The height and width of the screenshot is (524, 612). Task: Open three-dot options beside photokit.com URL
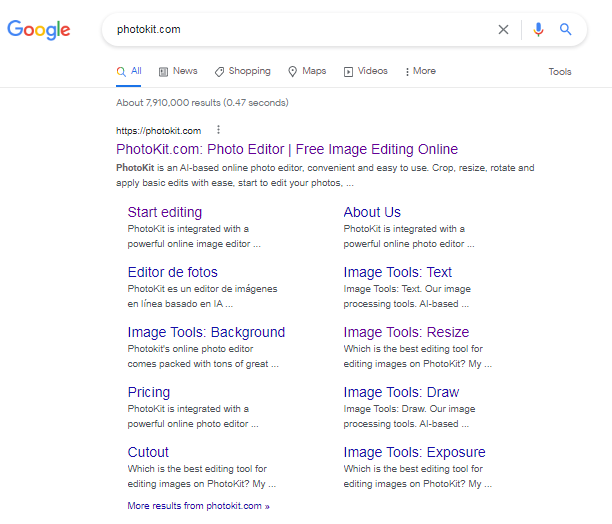pyautogui.click(x=219, y=130)
